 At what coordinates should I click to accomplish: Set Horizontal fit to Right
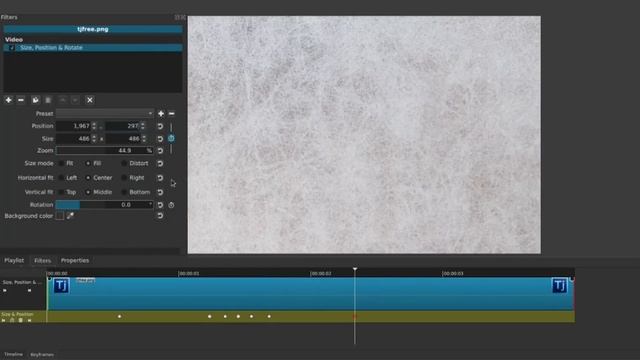tap(133, 178)
